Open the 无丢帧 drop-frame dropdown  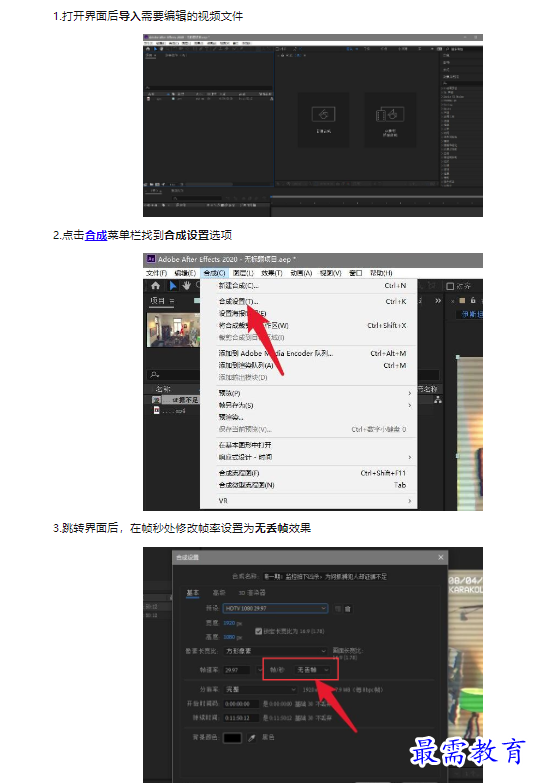pos(313,670)
